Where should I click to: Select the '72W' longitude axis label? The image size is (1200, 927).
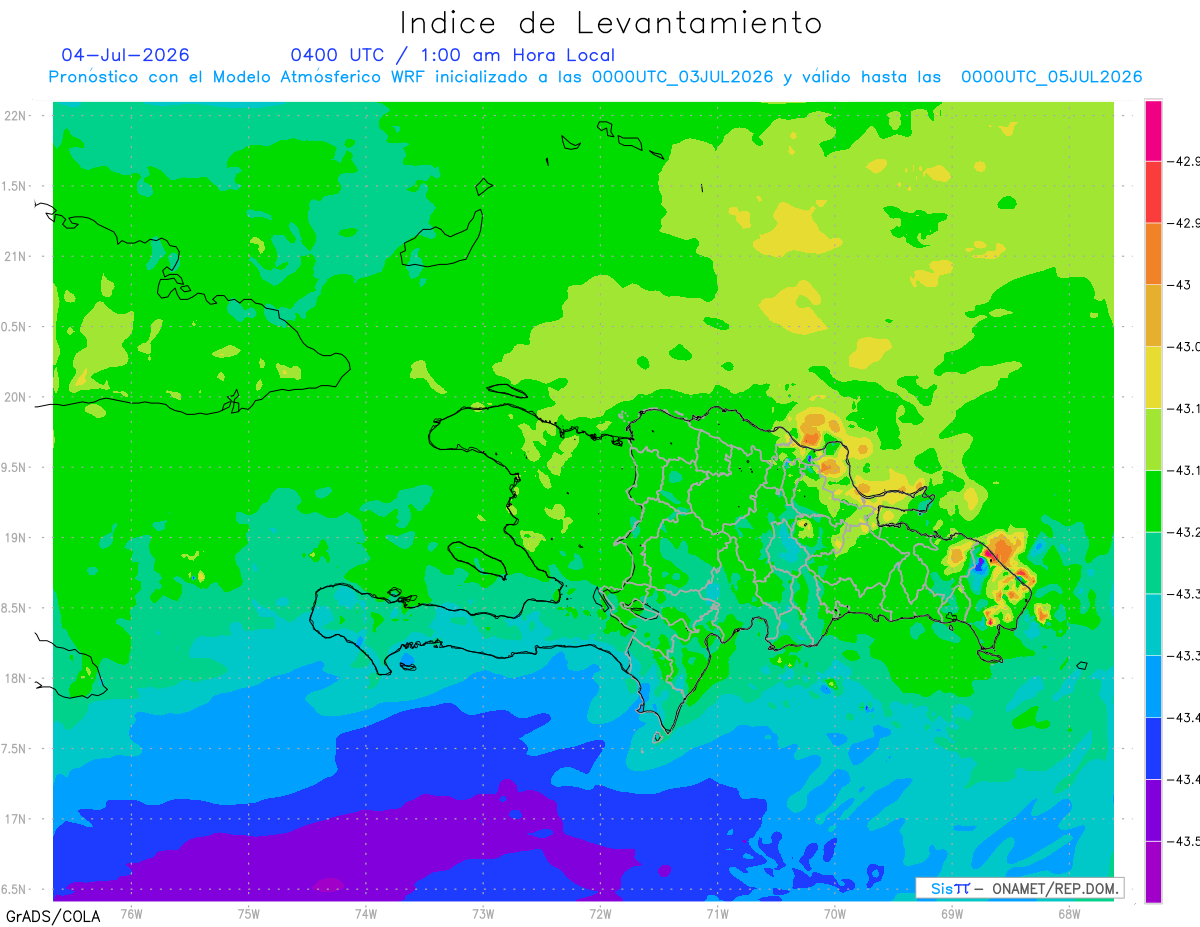point(600,913)
